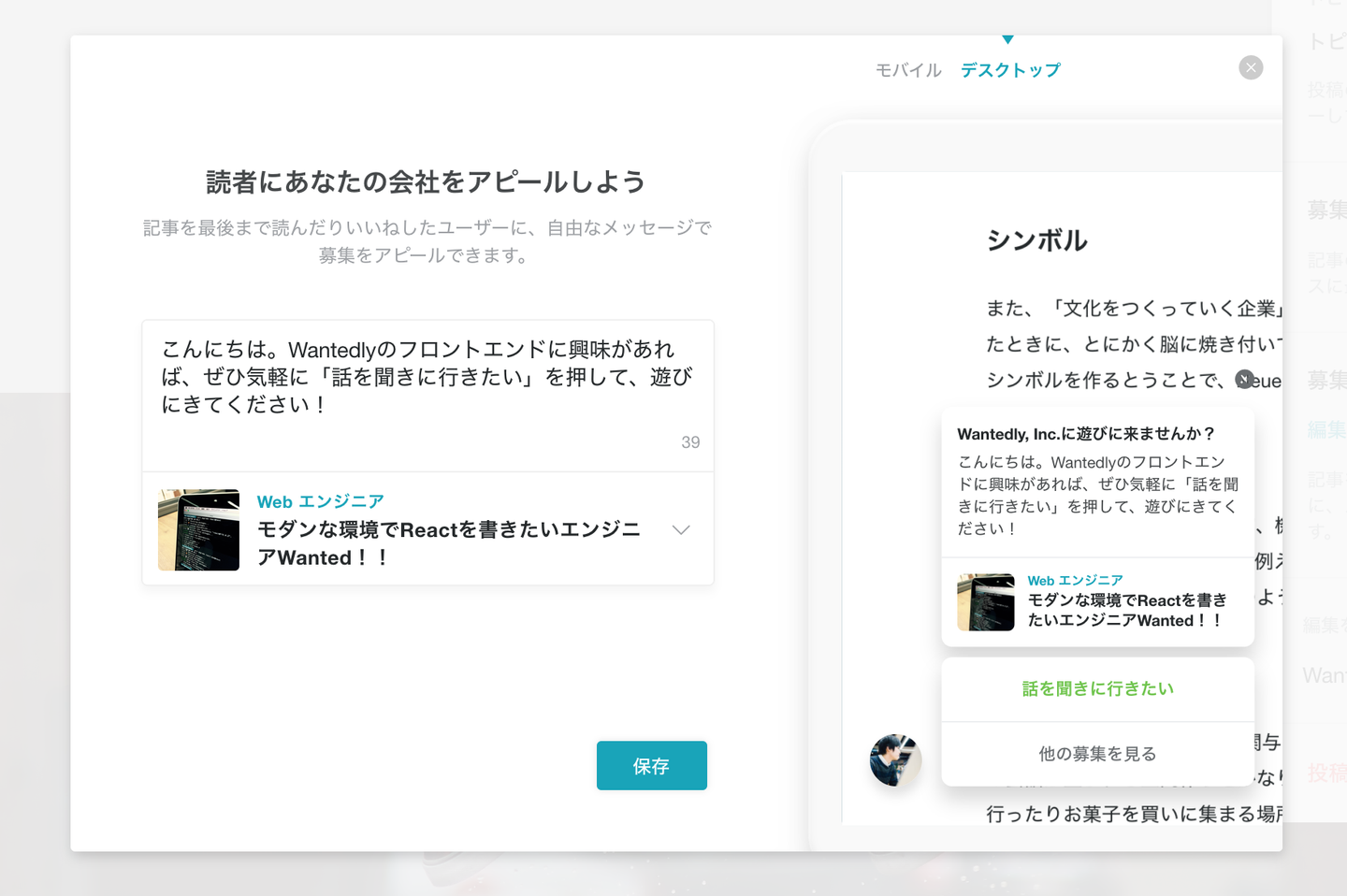
Task: Click the 読者にあなたの会社をアピールしよう heading
Action: tap(427, 181)
